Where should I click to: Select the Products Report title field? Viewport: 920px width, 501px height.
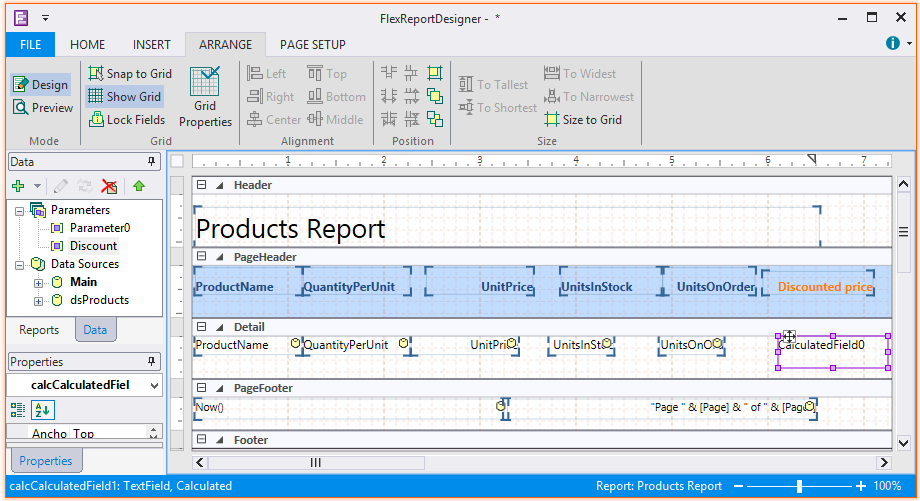click(290, 229)
